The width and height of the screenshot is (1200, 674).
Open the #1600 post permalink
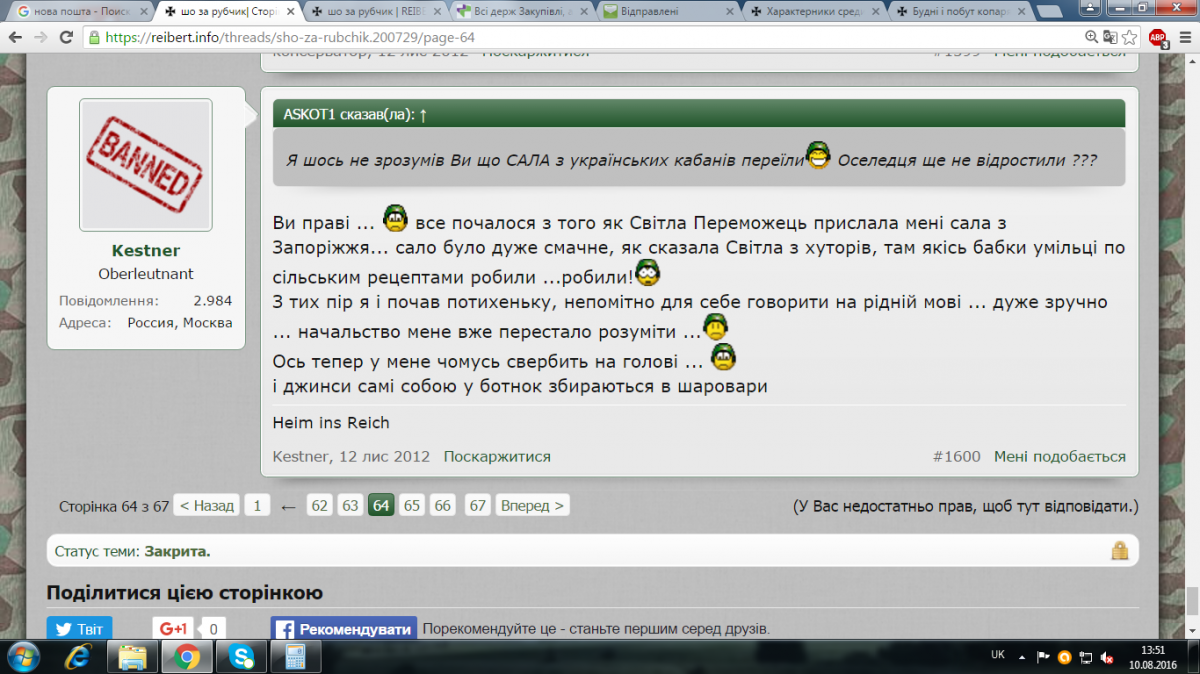pyautogui.click(x=957, y=456)
